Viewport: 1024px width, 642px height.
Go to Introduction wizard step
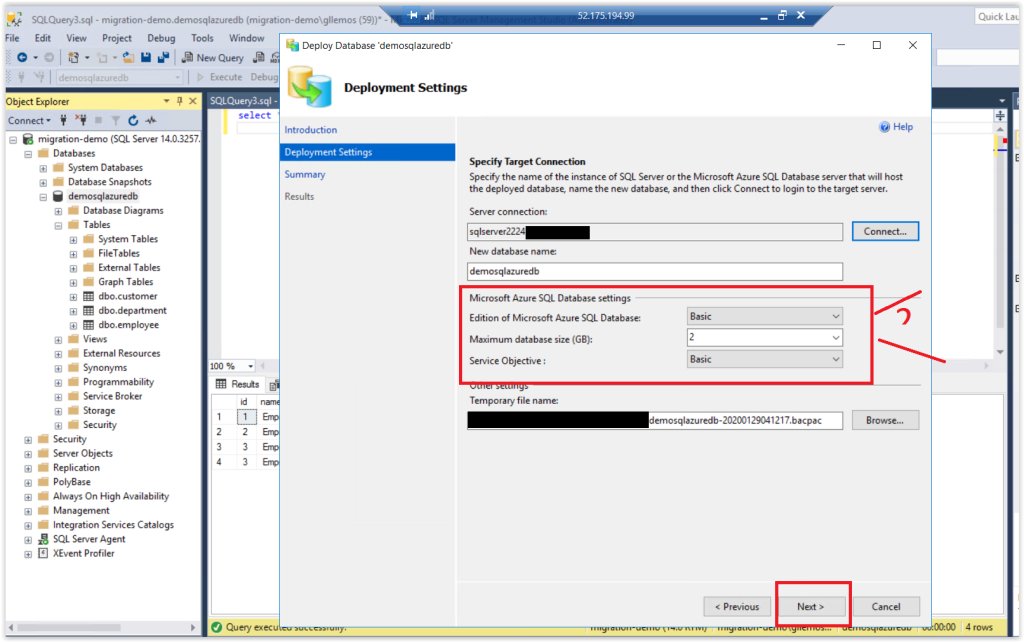311,130
